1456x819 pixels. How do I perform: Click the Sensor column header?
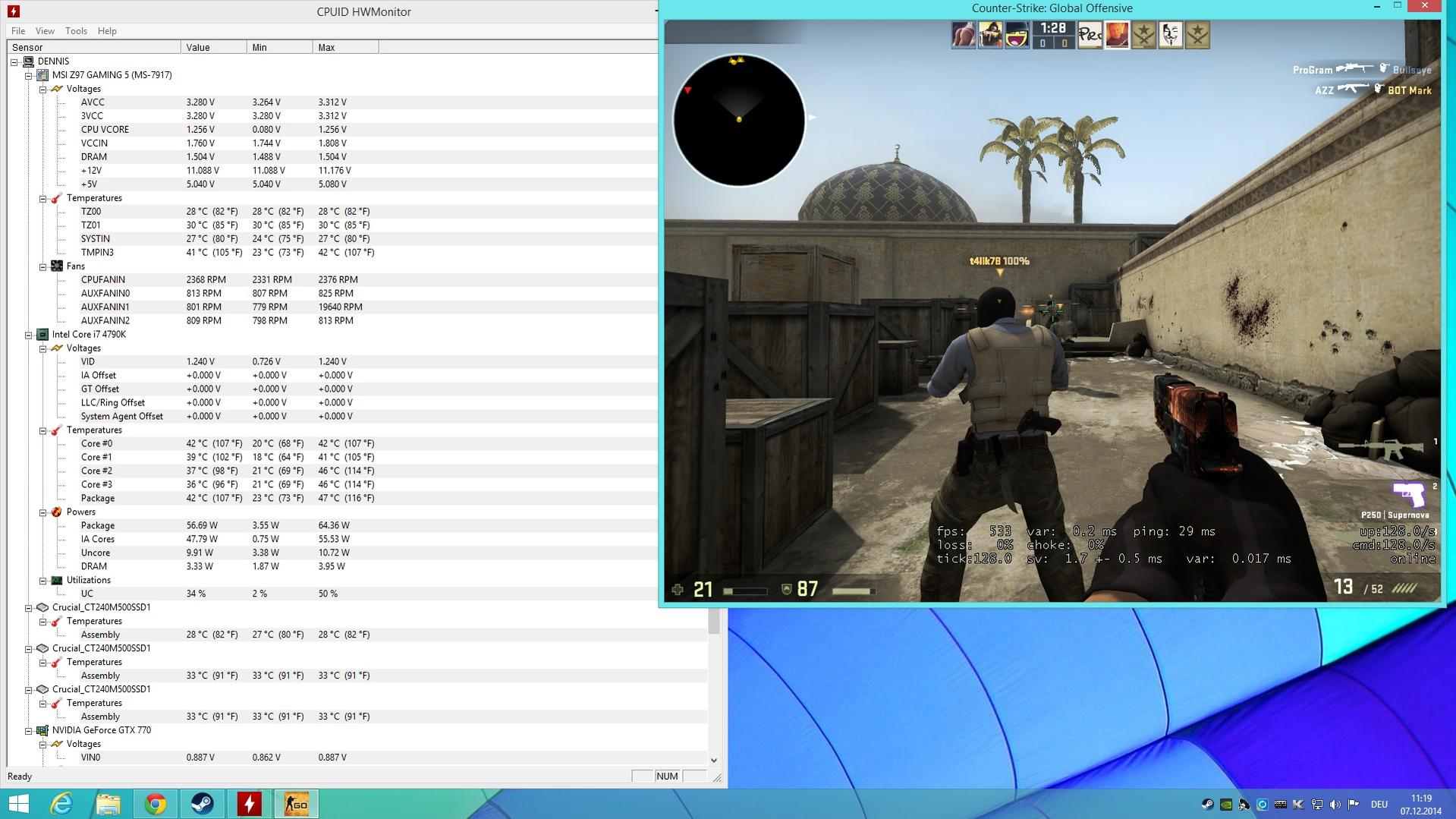[x=94, y=47]
